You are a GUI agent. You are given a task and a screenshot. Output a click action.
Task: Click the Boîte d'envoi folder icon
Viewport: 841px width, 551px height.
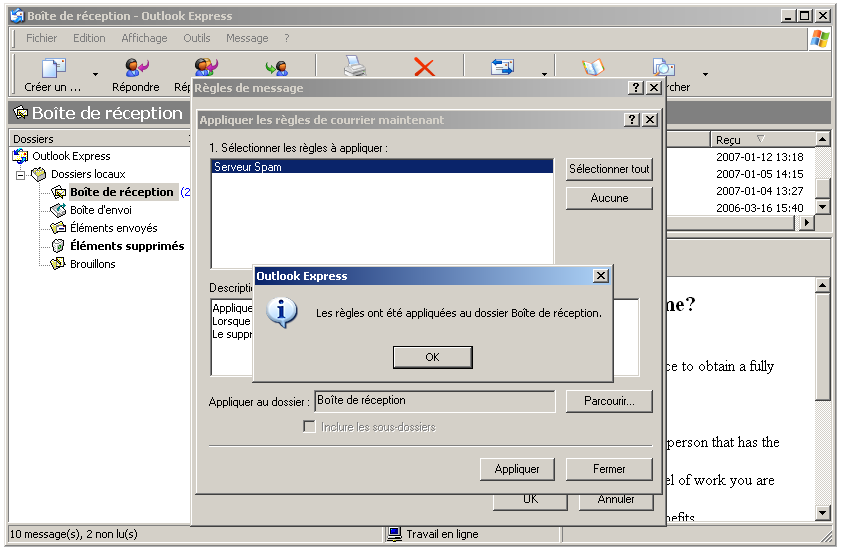click(58, 210)
